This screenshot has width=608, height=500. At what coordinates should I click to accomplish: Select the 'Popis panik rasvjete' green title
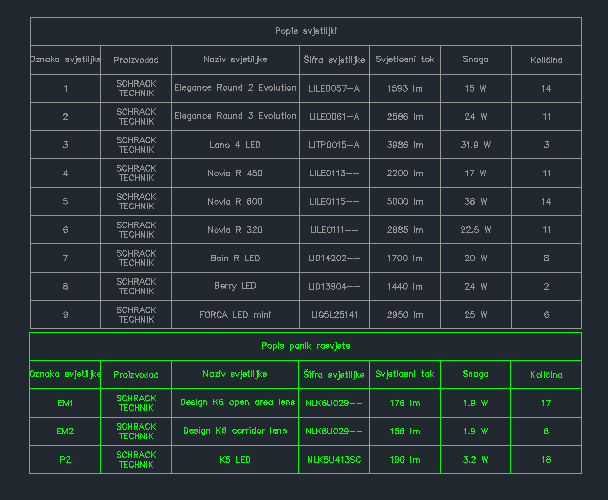[x=305, y=346]
